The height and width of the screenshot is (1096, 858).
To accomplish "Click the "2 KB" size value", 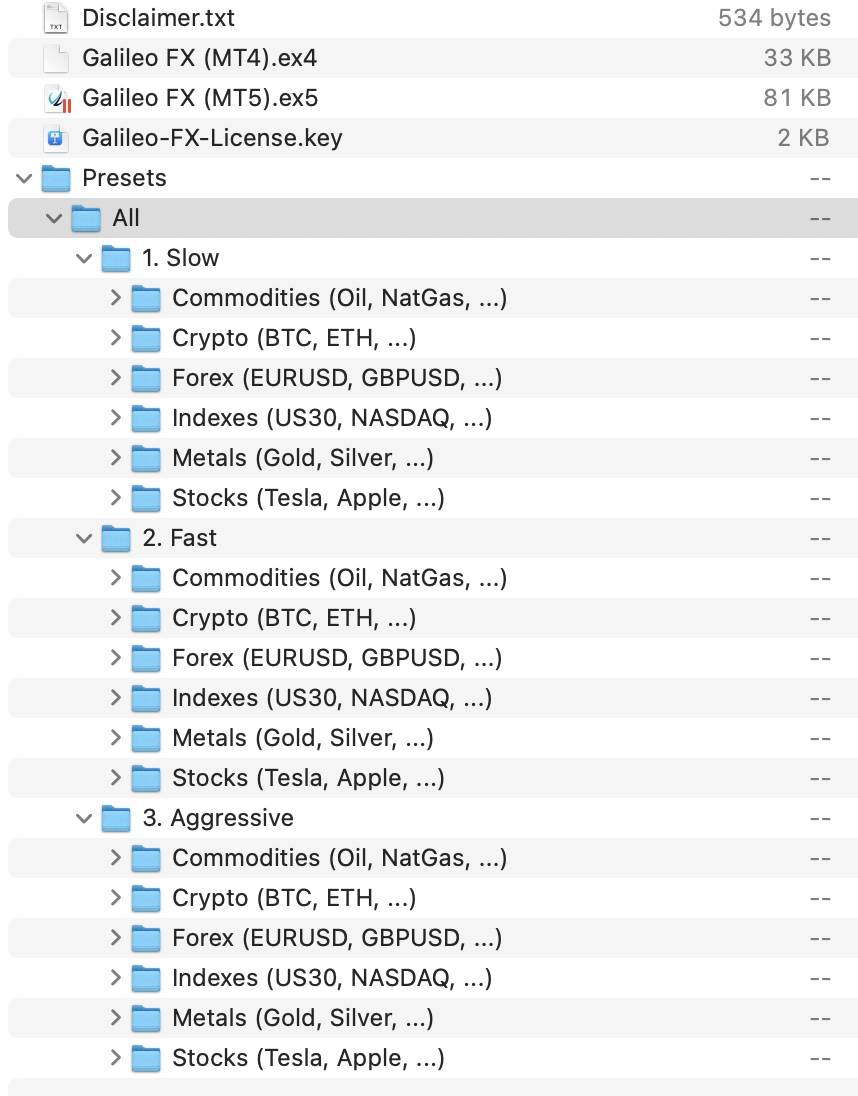I will [x=804, y=138].
